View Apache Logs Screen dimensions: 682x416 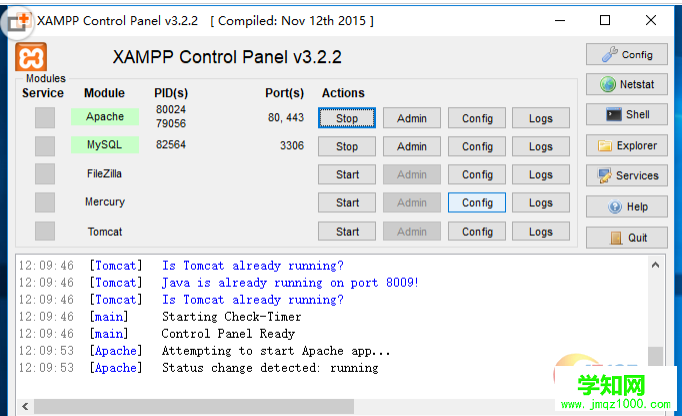coord(541,118)
